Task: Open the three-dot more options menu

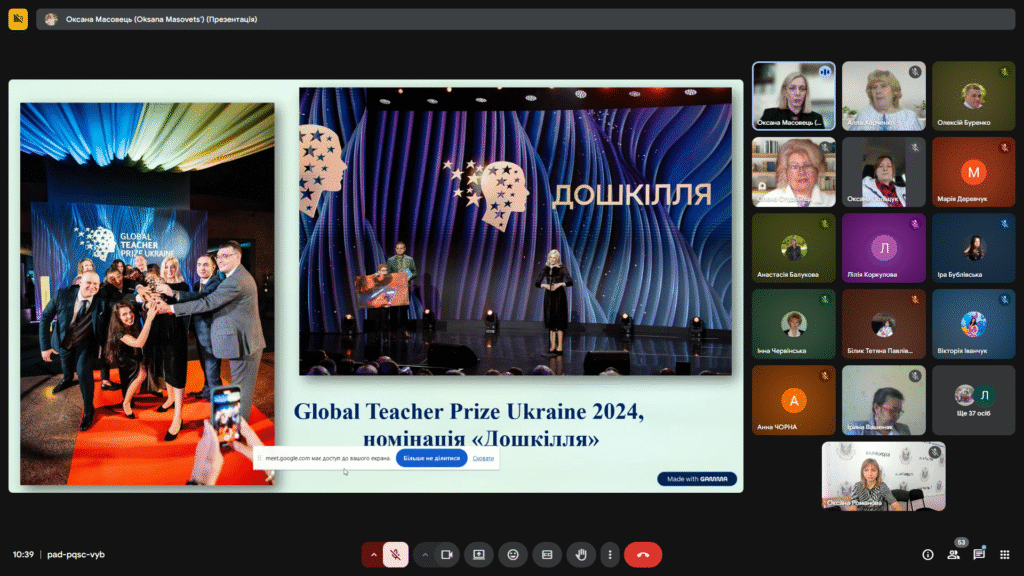Action: (x=610, y=554)
